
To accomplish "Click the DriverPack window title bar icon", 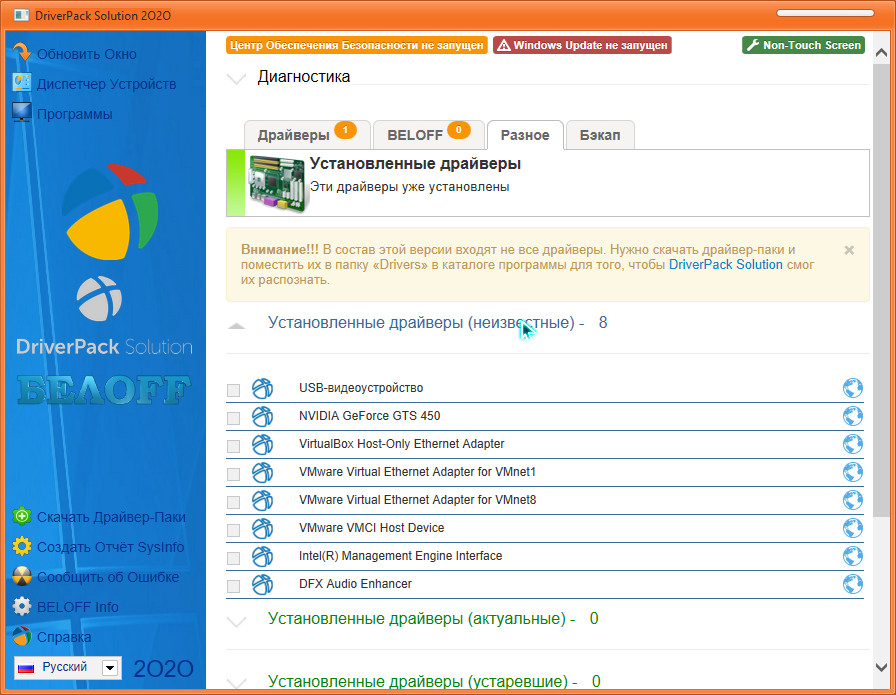I will tap(22, 15).
